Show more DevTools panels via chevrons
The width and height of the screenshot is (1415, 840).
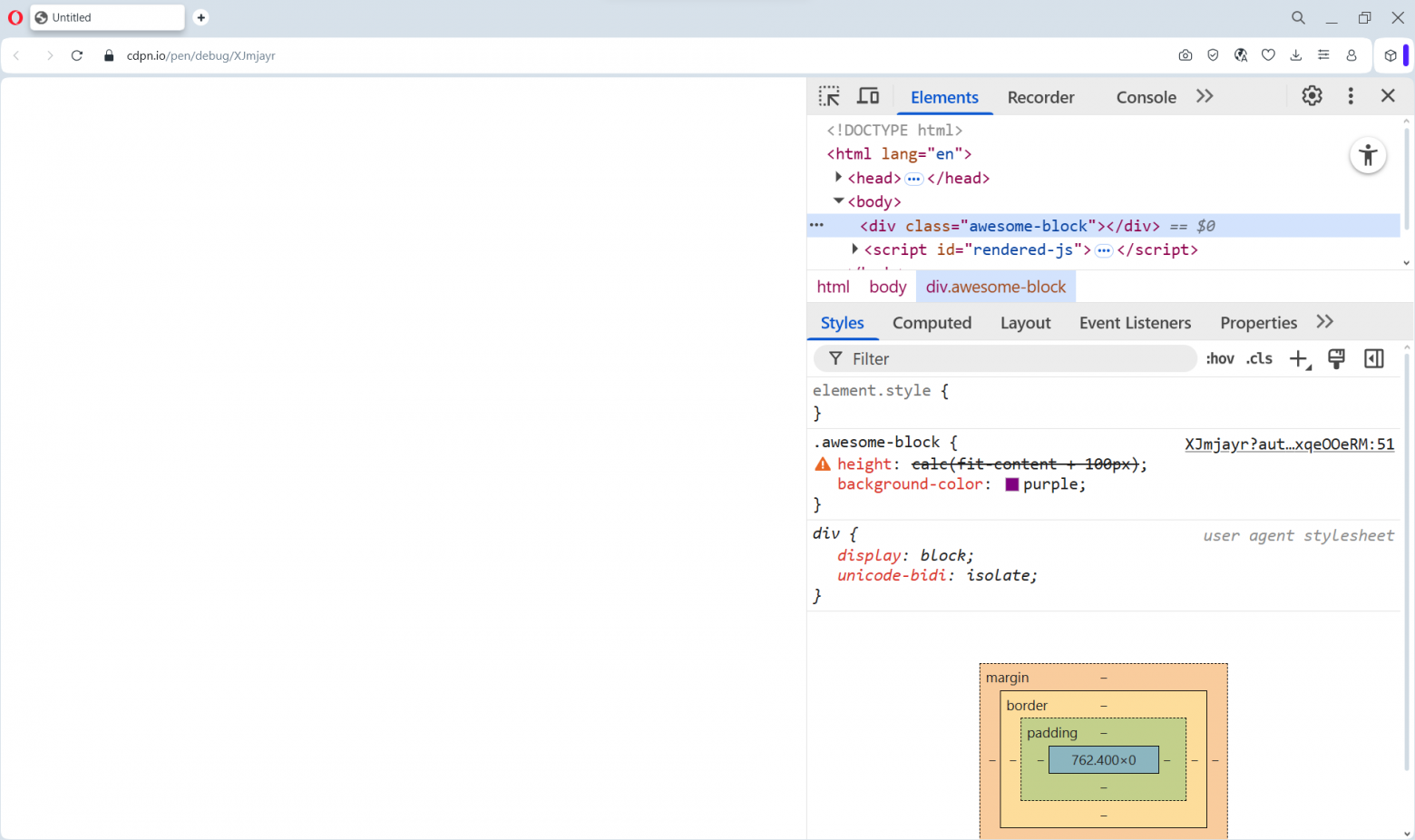(1205, 96)
